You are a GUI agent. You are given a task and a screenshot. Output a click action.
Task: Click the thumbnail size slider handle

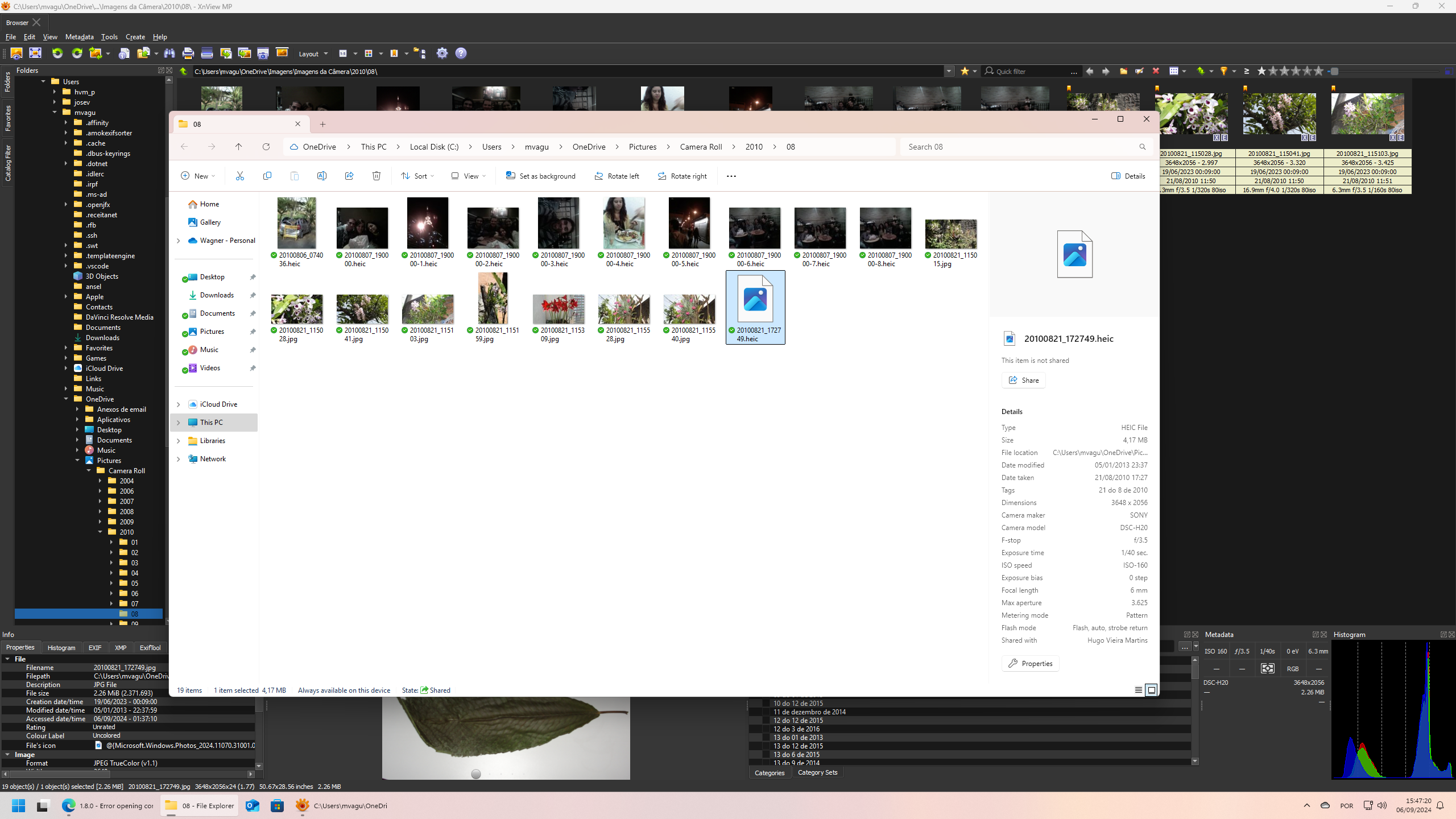(1334, 72)
